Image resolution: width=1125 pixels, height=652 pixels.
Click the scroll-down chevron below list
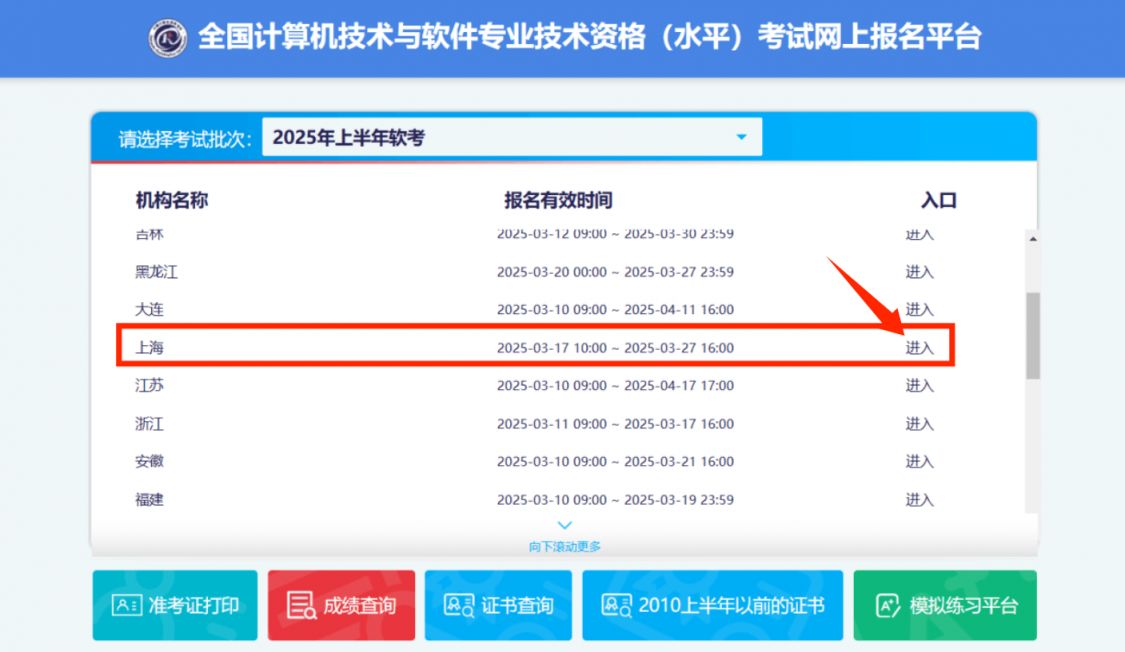pos(565,525)
